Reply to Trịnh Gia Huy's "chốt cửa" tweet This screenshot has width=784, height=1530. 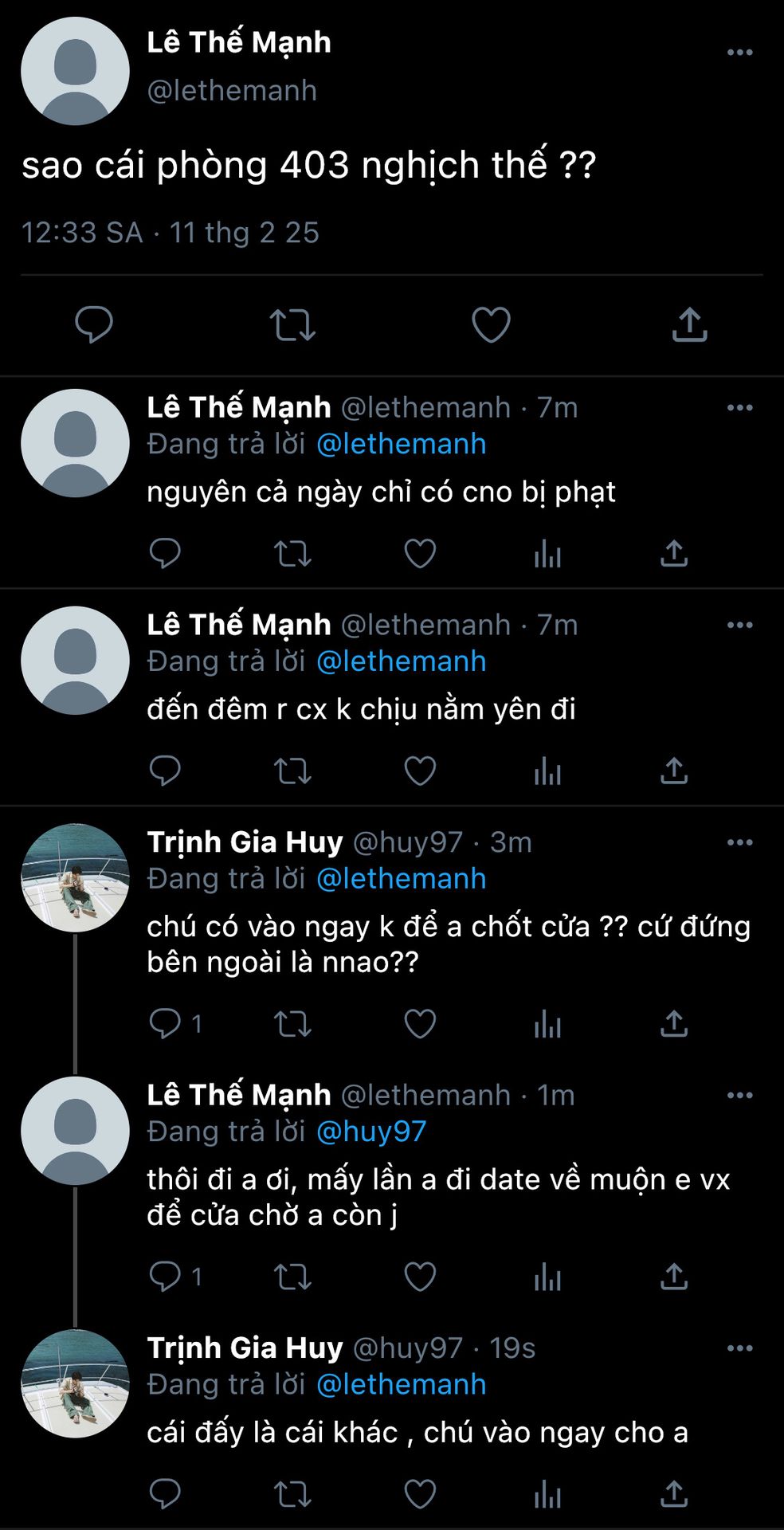(x=165, y=1023)
